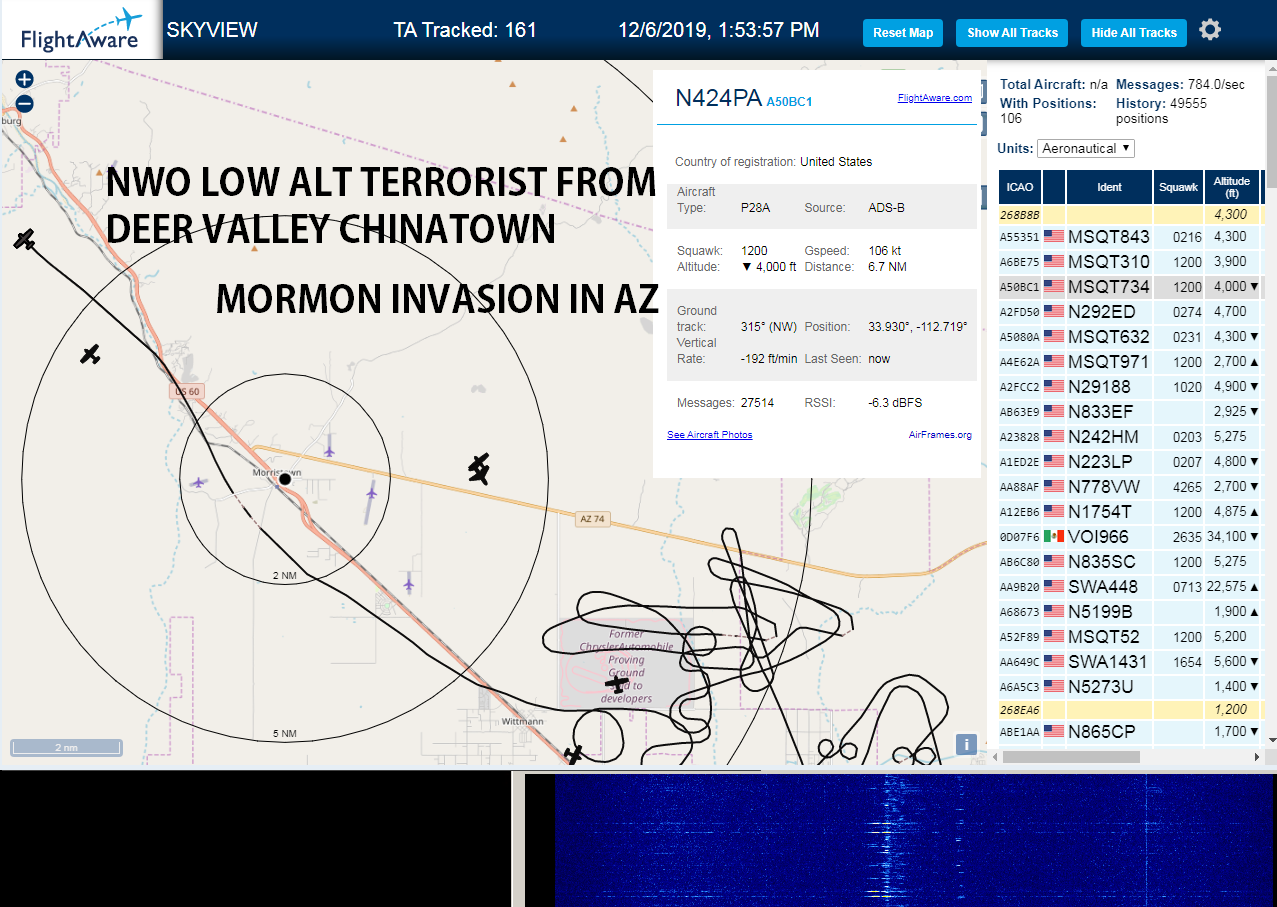This screenshot has height=907, width=1277.
Task: Select the aircraft icon at top-left track end
Action: point(25,239)
